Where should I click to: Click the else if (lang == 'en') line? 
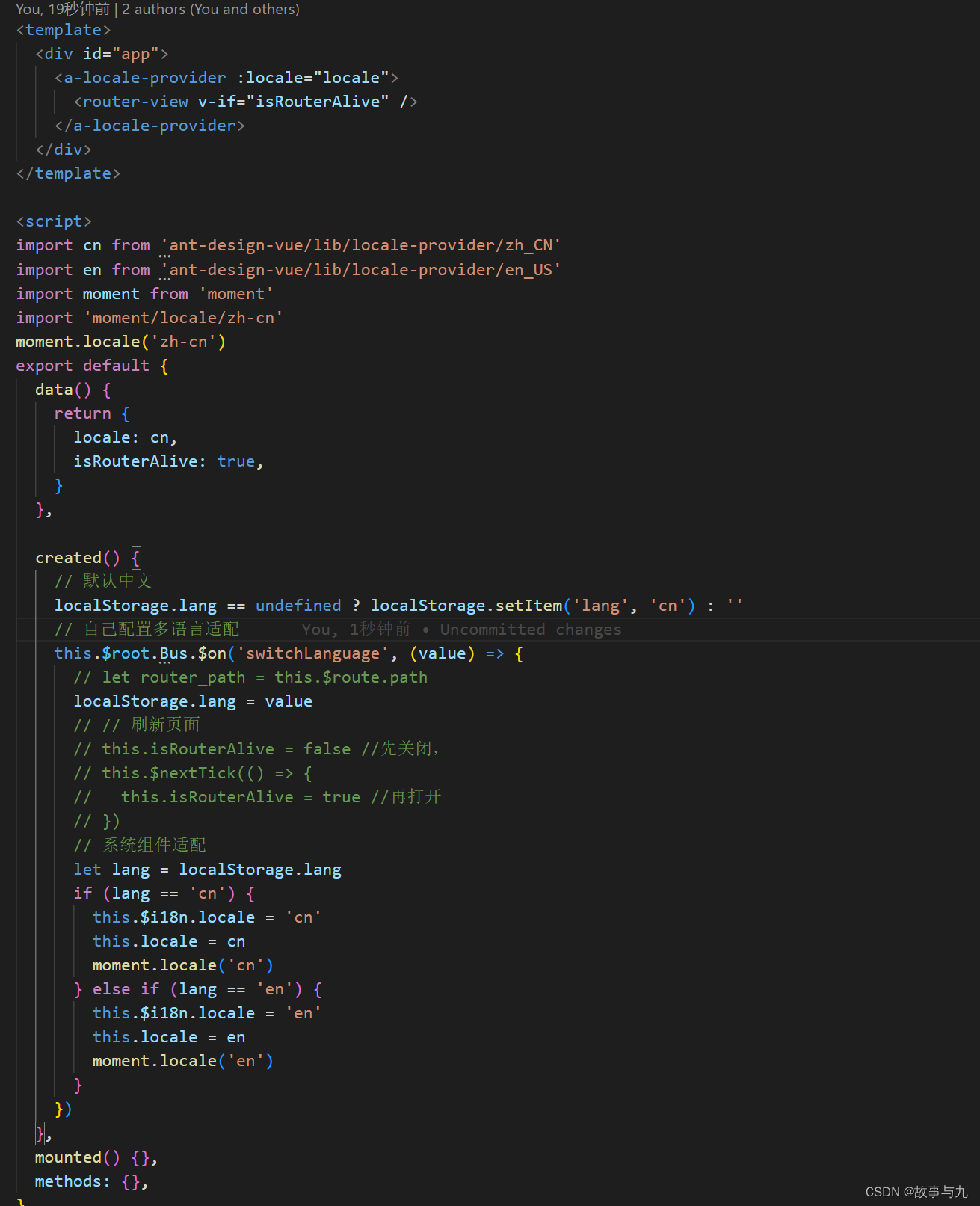click(x=198, y=990)
